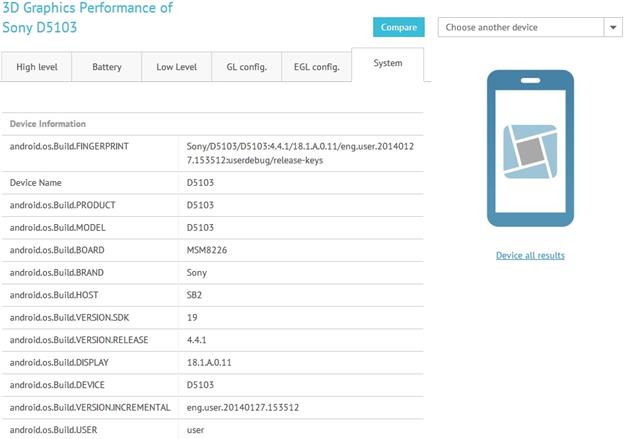The width and height of the screenshot is (640, 439).
Task: Select the D5103 value in Device Name row
Action: [x=200, y=182]
